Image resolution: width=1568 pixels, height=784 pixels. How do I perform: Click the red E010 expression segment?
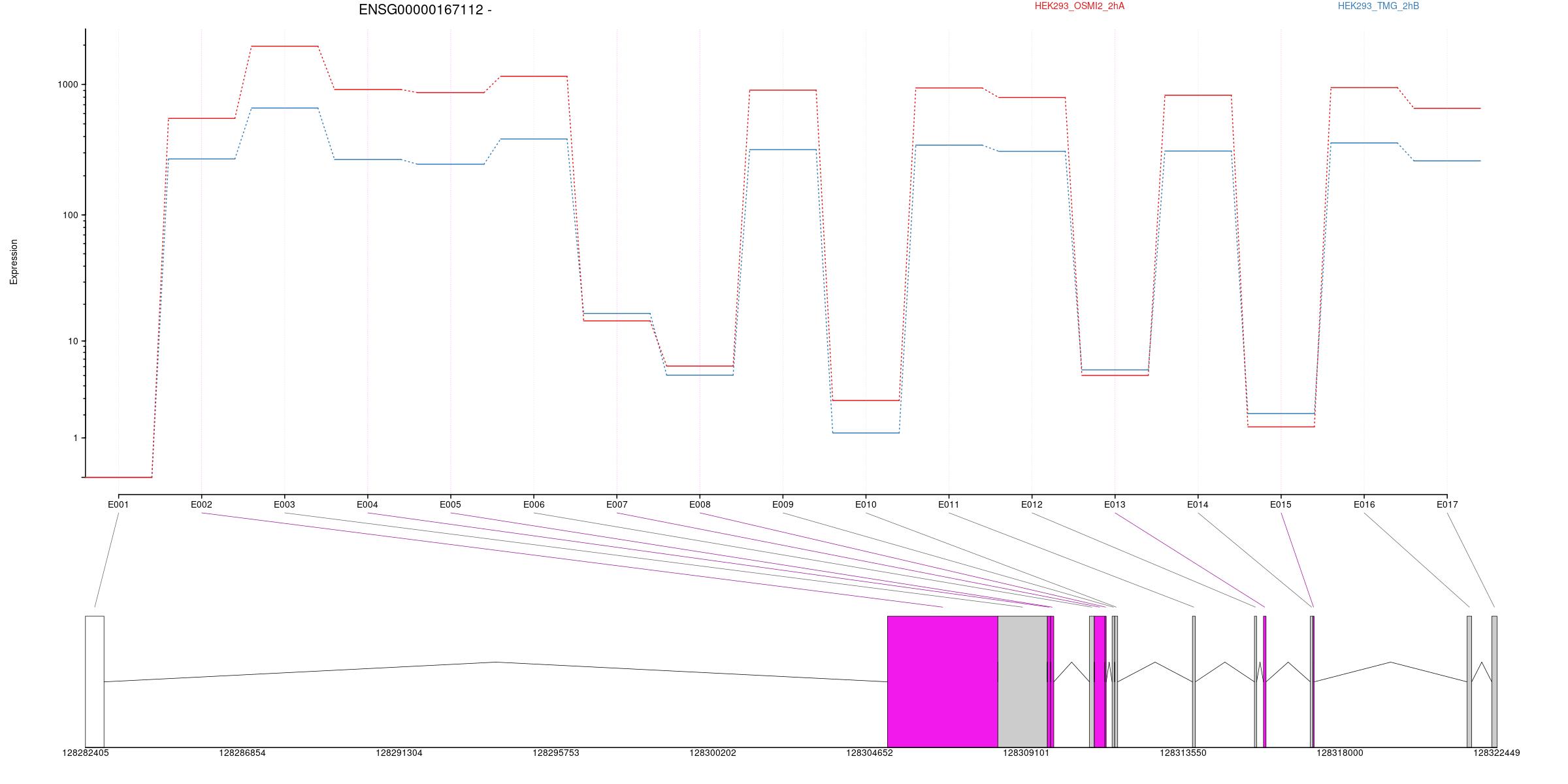point(866,400)
